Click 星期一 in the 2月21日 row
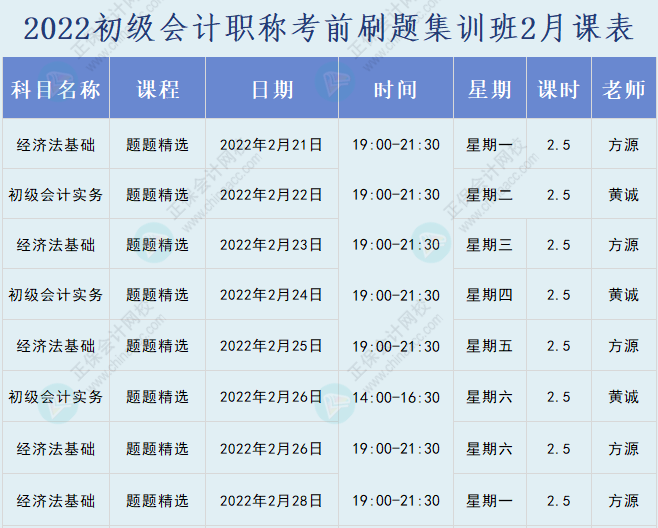 click(489, 145)
